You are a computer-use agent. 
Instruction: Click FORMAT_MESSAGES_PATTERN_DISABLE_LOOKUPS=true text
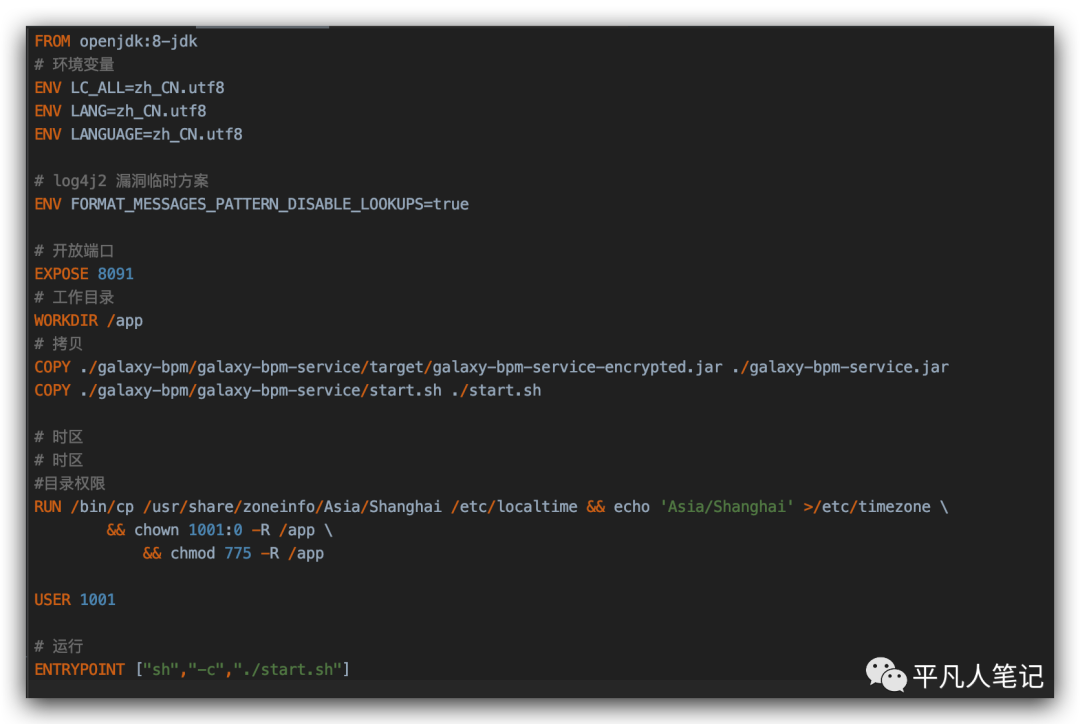tap(269, 204)
